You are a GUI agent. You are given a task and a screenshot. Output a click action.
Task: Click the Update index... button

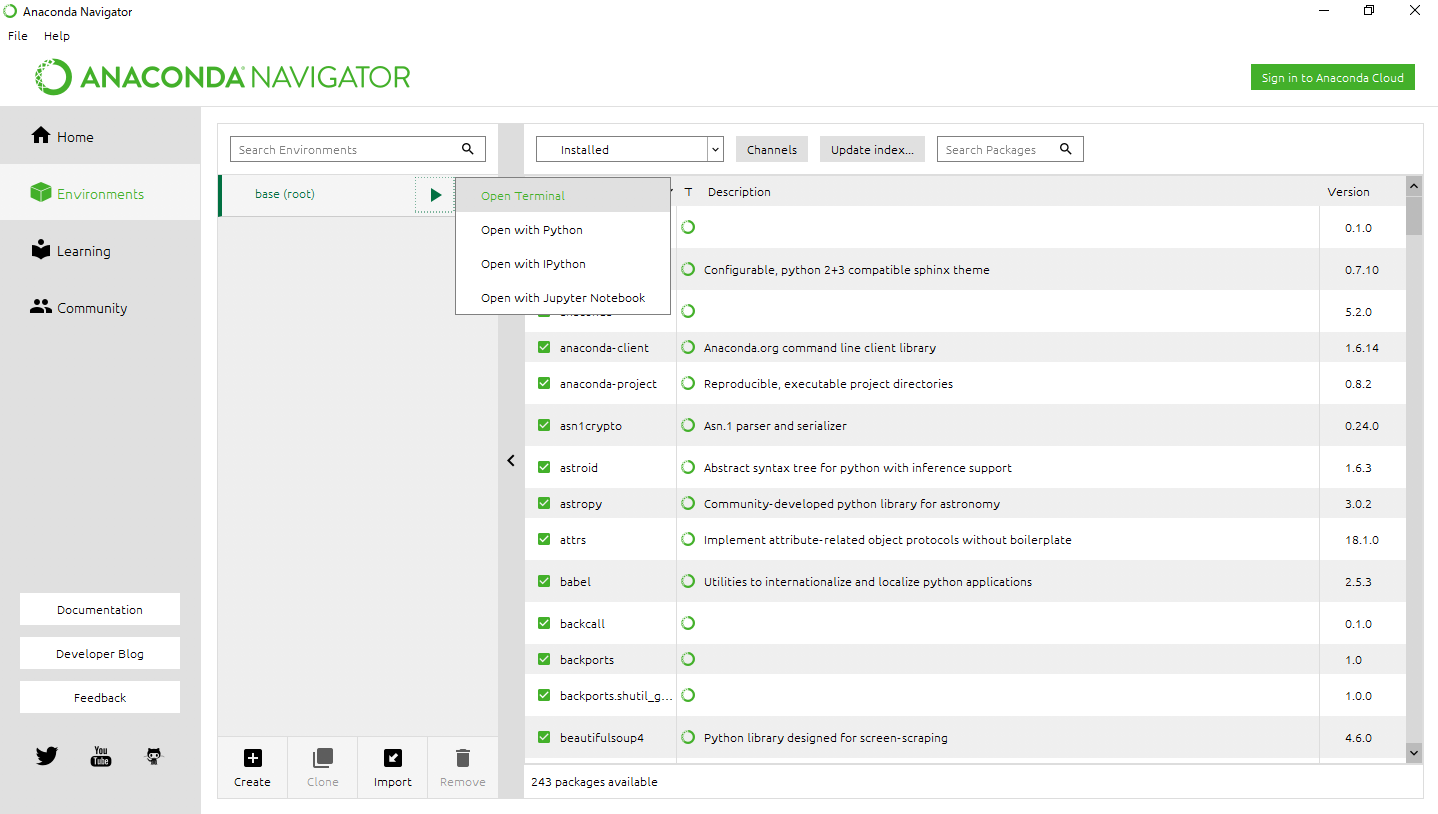pos(872,149)
